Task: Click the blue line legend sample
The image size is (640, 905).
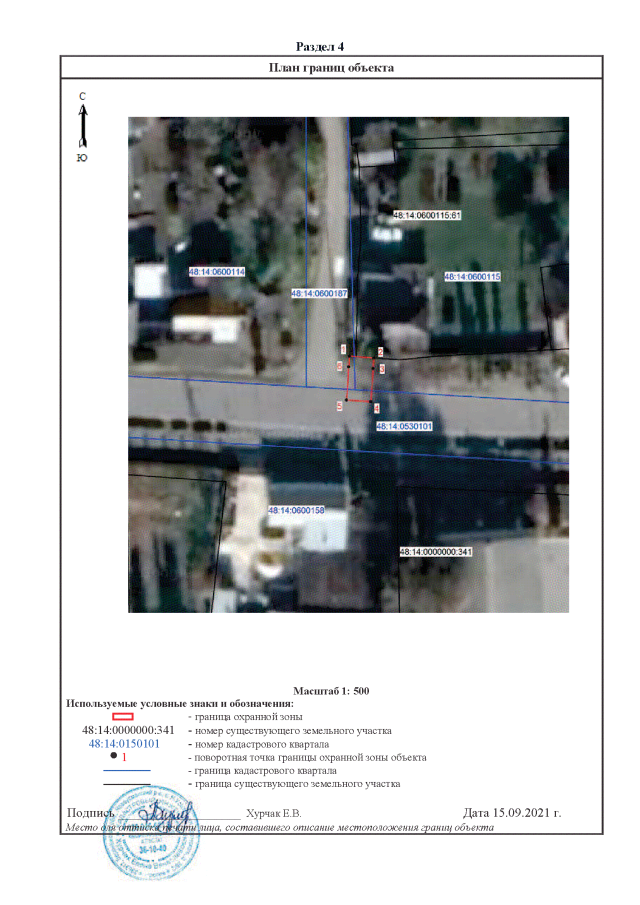Action: (126, 771)
